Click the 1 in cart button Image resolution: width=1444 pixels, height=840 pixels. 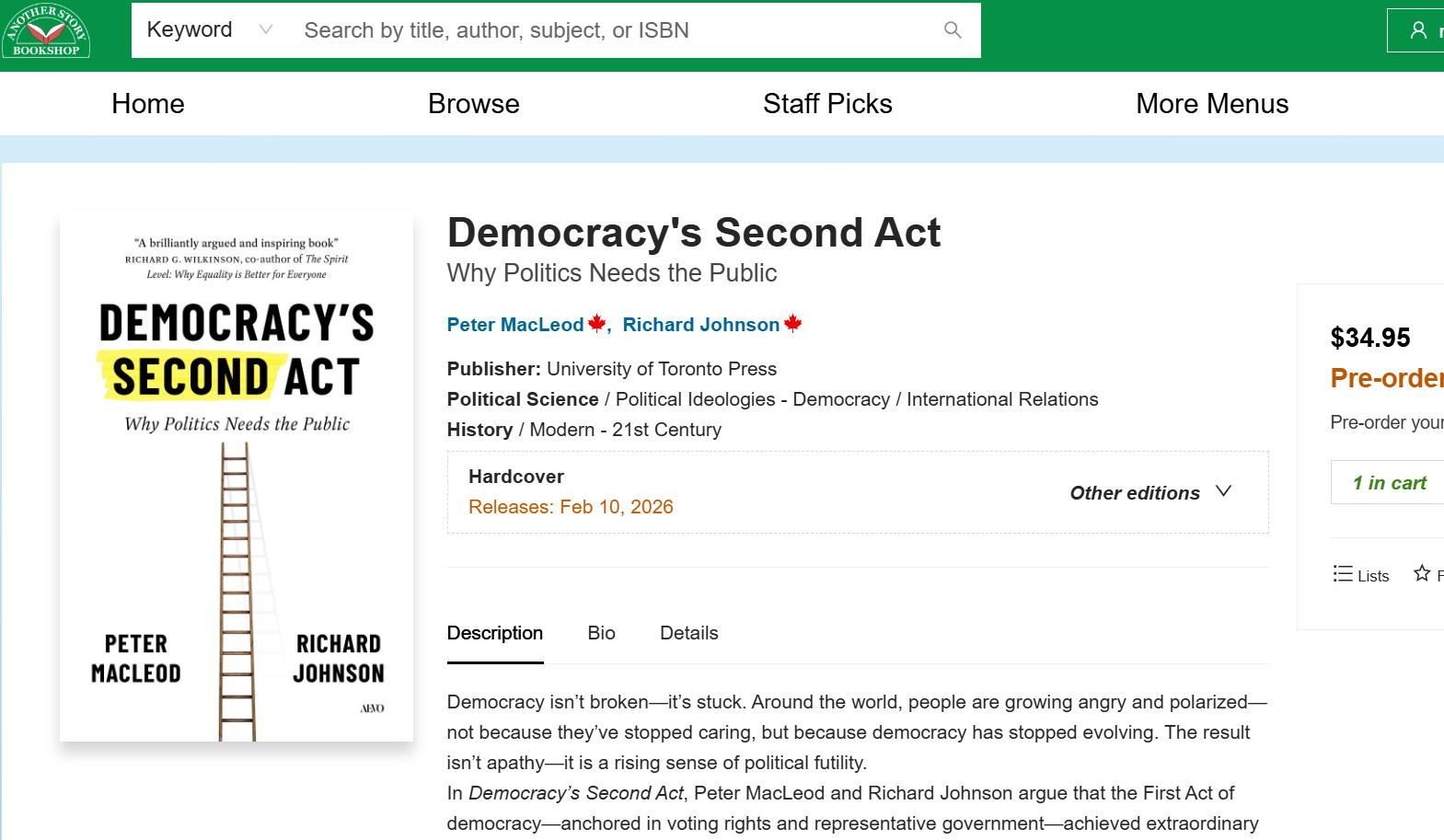click(x=1388, y=483)
